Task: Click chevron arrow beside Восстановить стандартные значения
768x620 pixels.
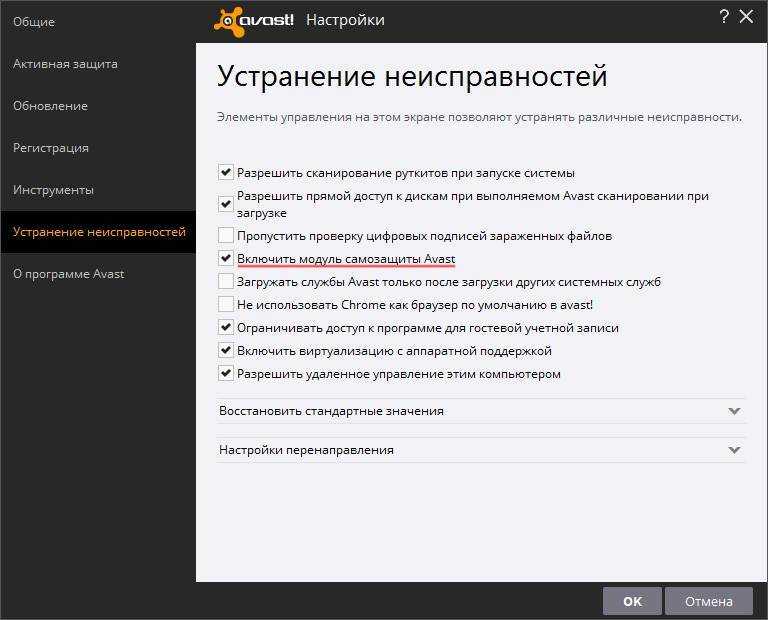Action: [x=734, y=411]
